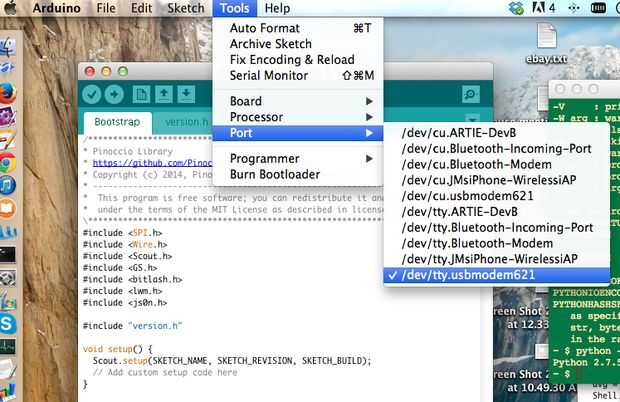Click the #include <bitlash.h> line
Image resolution: width=620 pixels, height=402 pixels.
pos(132,279)
